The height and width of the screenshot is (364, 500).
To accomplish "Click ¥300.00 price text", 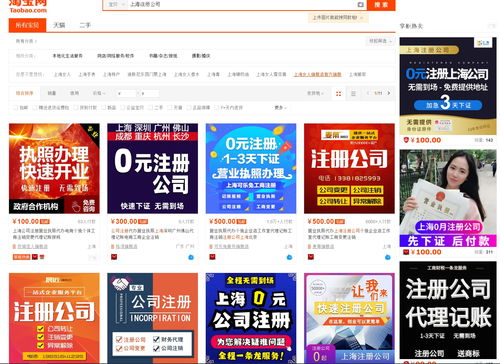I will point(124,221).
